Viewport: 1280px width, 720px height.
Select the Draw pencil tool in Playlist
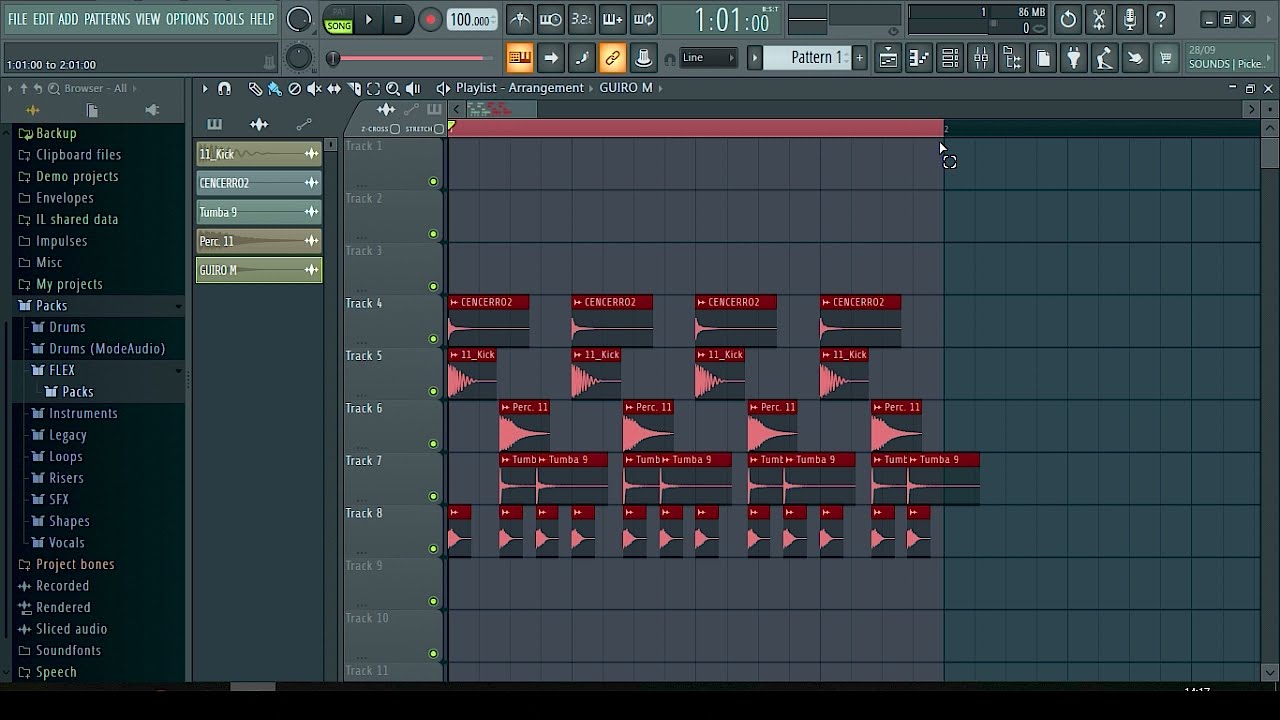coord(255,89)
